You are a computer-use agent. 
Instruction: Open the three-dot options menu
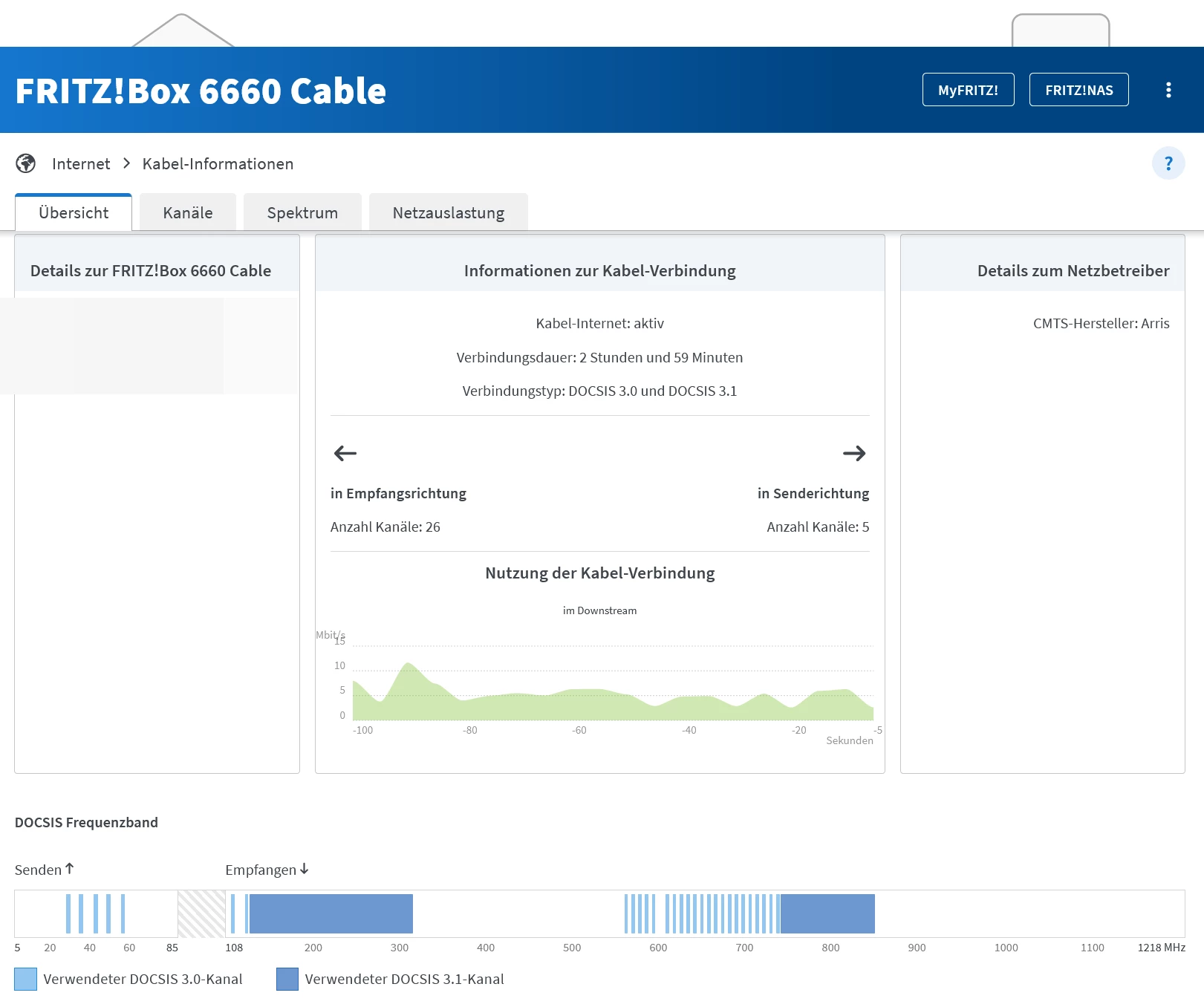click(x=1168, y=90)
